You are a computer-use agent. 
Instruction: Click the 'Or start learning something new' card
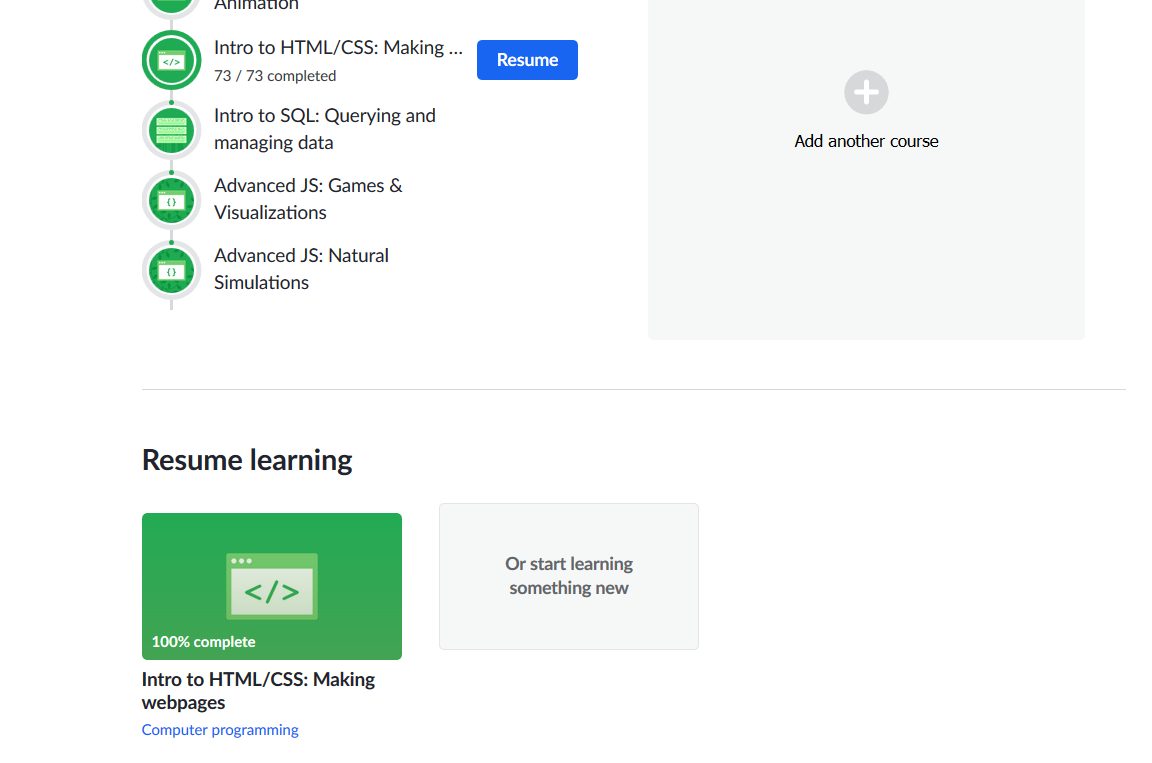pos(569,576)
